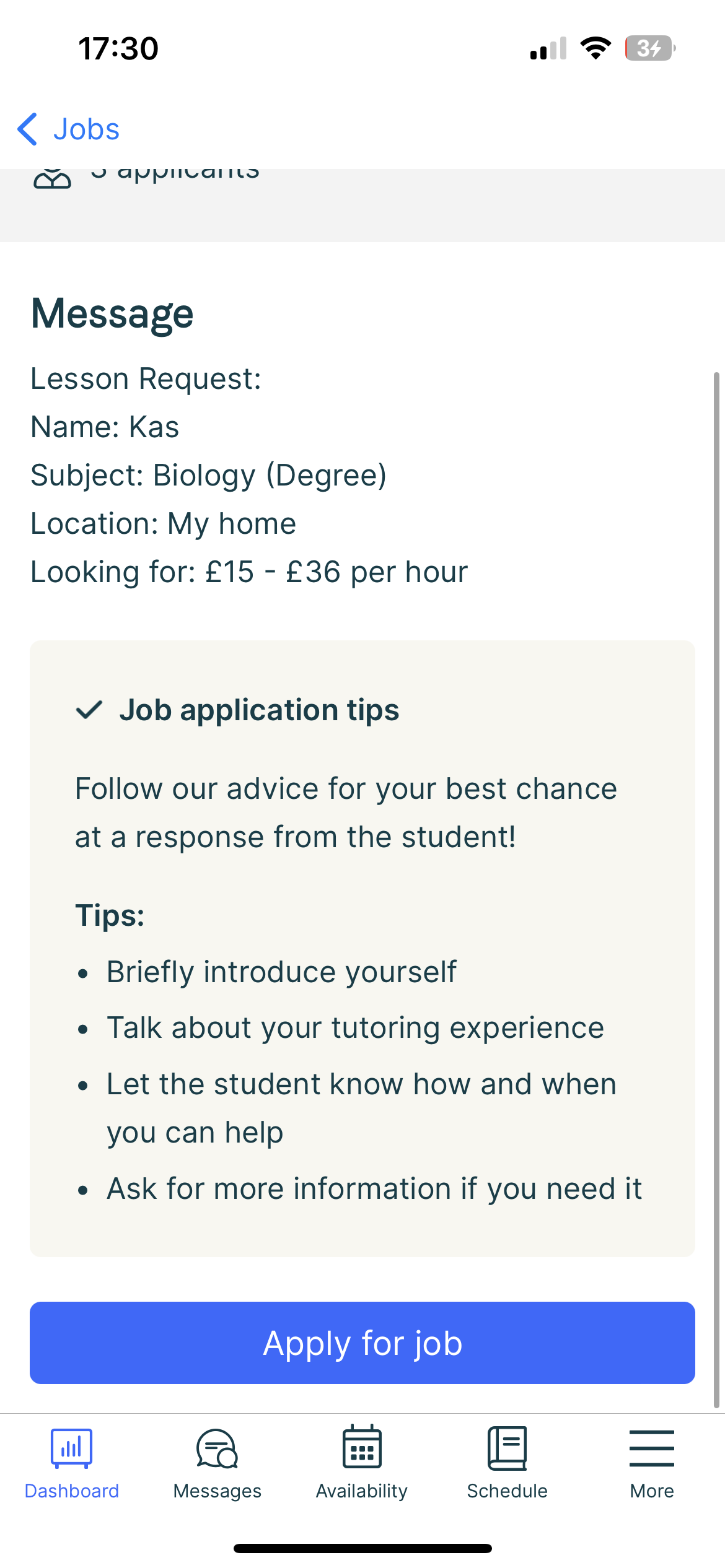Open the Messages chat bubble icon

coord(217,1448)
